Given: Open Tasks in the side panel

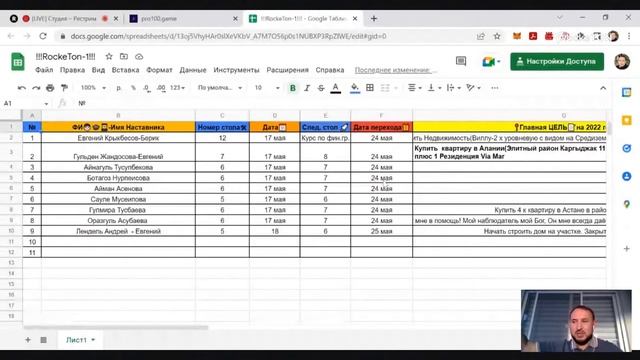Looking at the screenshot, I should 627,148.
